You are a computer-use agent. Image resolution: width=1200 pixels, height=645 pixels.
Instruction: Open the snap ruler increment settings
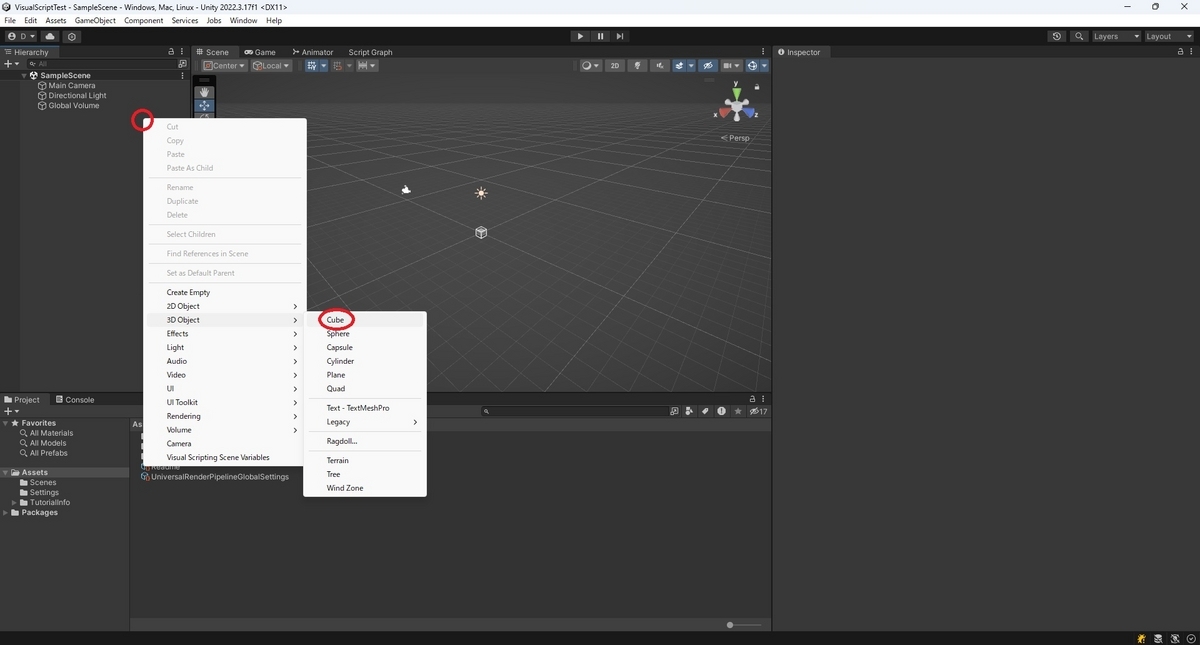click(x=367, y=66)
